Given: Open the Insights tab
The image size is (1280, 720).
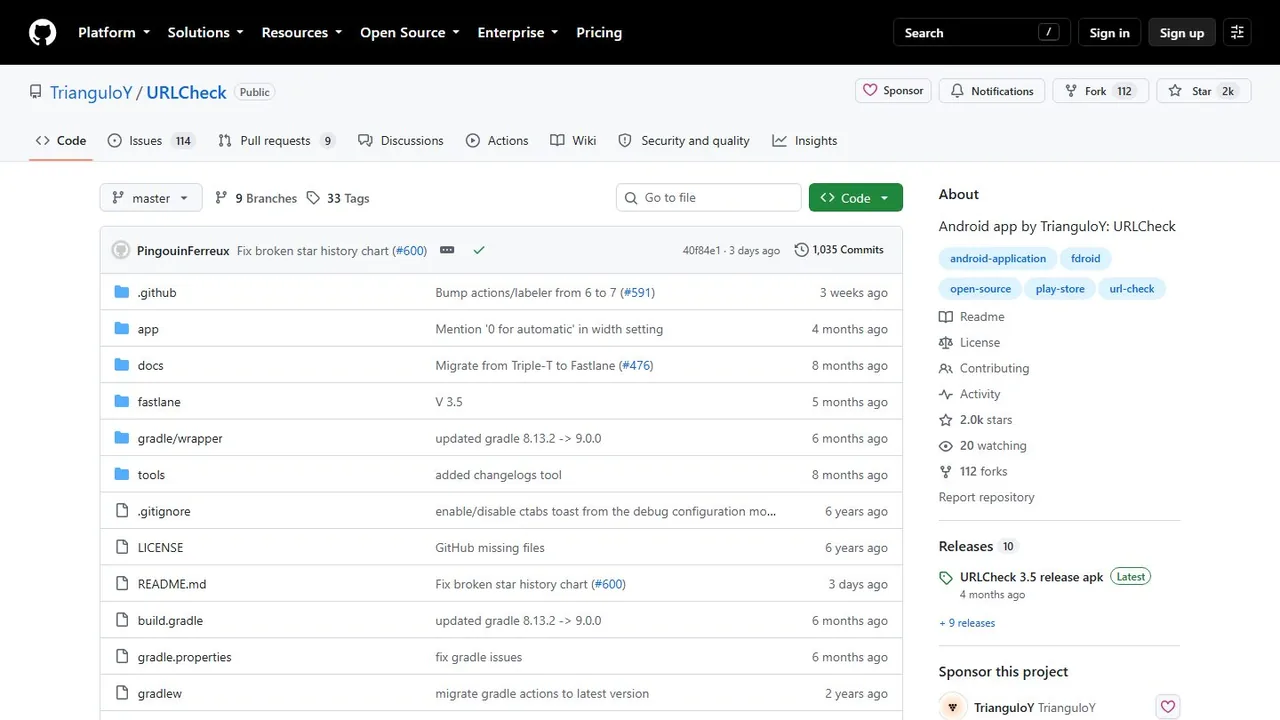Looking at the screenshot, I should coord(805,141).
